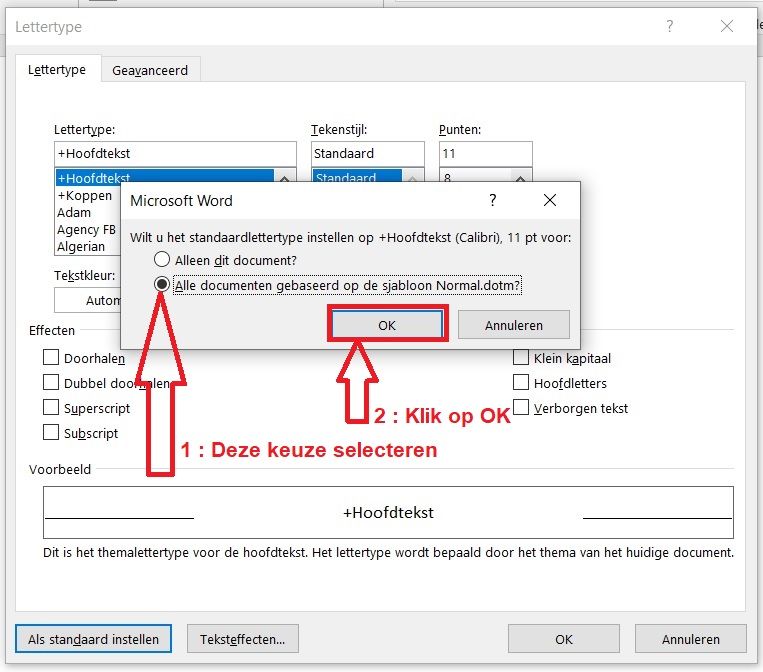Toggle the Subscript checkbox
Viewport: 763px width, 672px height.
tap(51, 432)
